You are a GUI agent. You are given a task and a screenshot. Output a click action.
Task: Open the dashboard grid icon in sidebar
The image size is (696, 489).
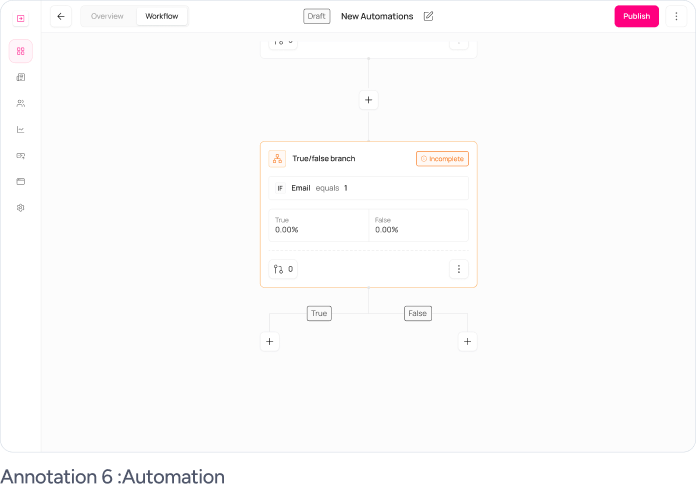[x=20, y=51]
